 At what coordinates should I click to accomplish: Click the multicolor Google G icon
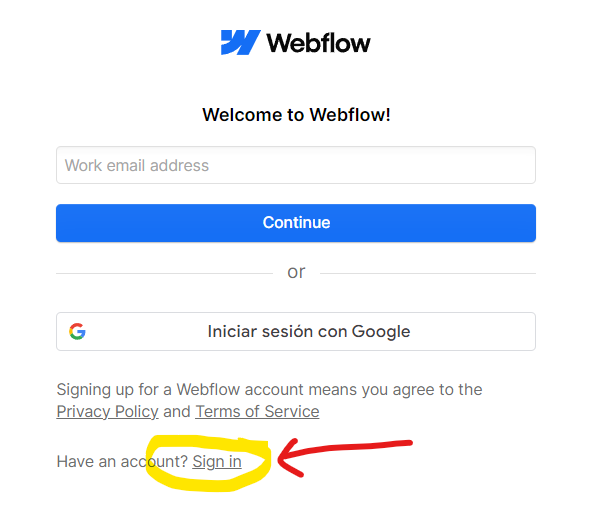(x=77, y=331)
